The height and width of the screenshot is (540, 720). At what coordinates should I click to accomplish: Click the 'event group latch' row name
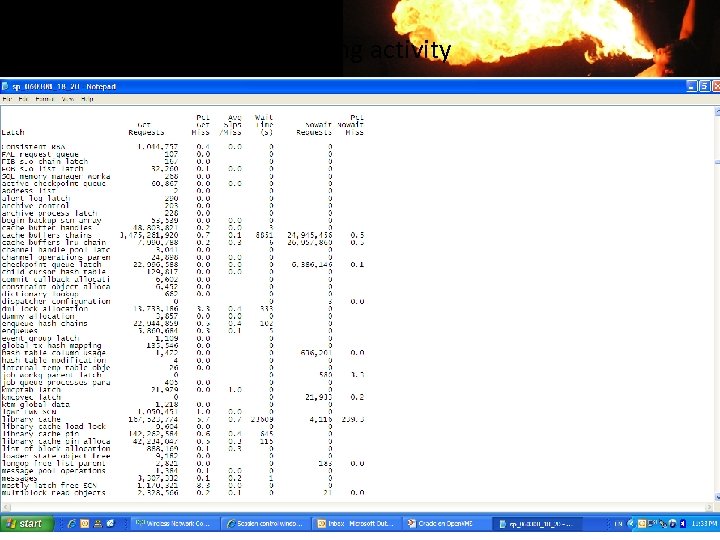tap(38, 338)
